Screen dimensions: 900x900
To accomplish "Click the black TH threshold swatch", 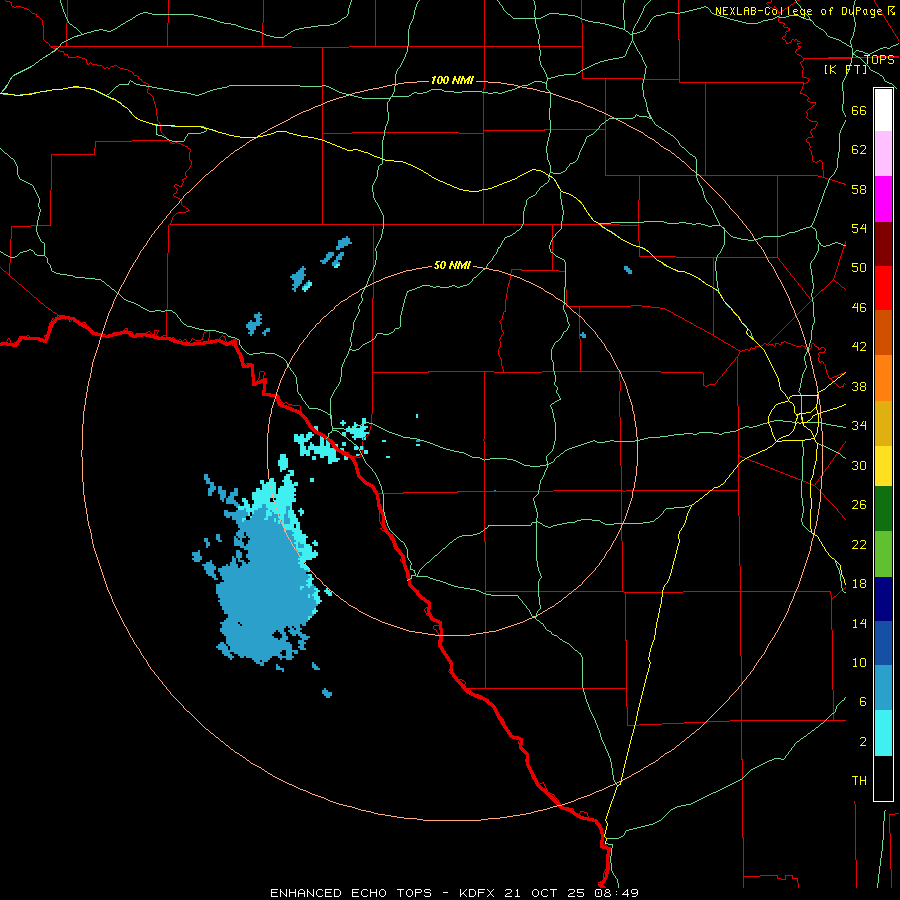I will 883,778.
